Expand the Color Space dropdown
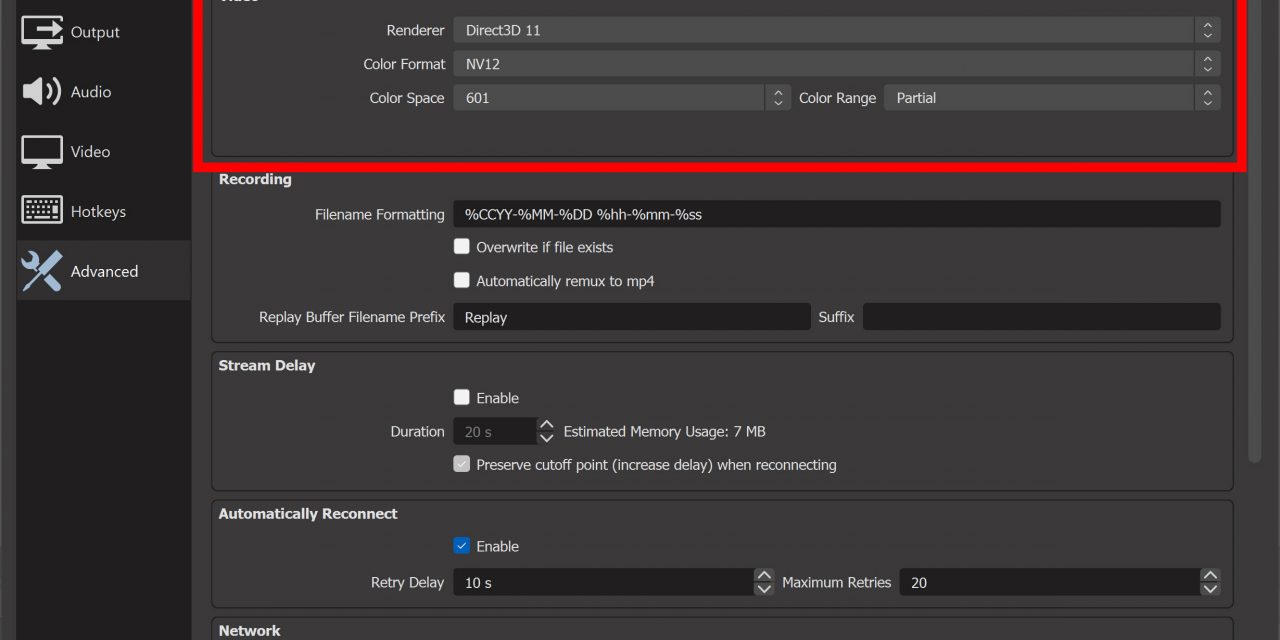Image resolution: width=1280 pixels, height=640 pixels. tap(620, 98)
